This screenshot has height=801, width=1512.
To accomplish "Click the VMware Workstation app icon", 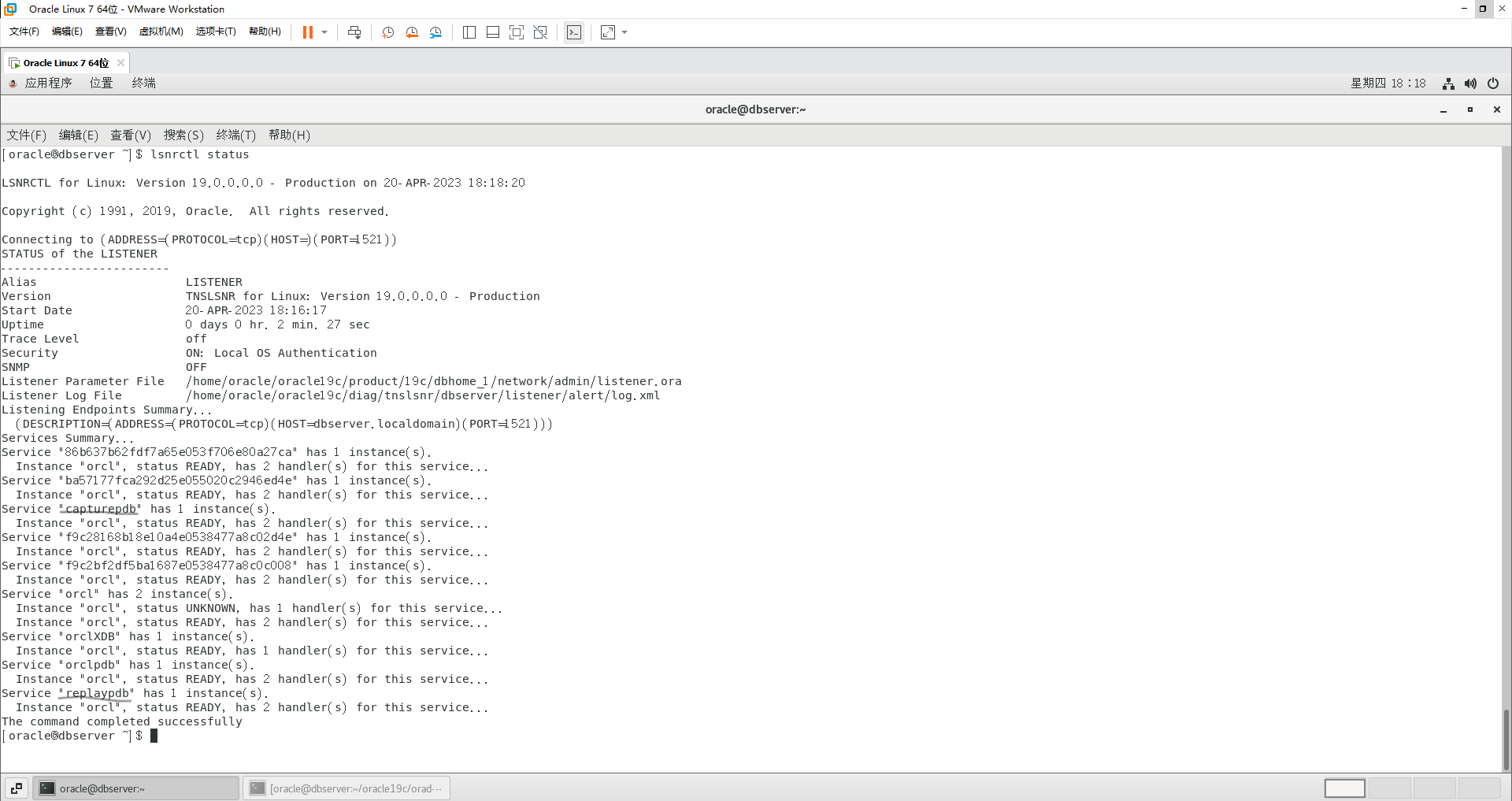I will point(10,9).
